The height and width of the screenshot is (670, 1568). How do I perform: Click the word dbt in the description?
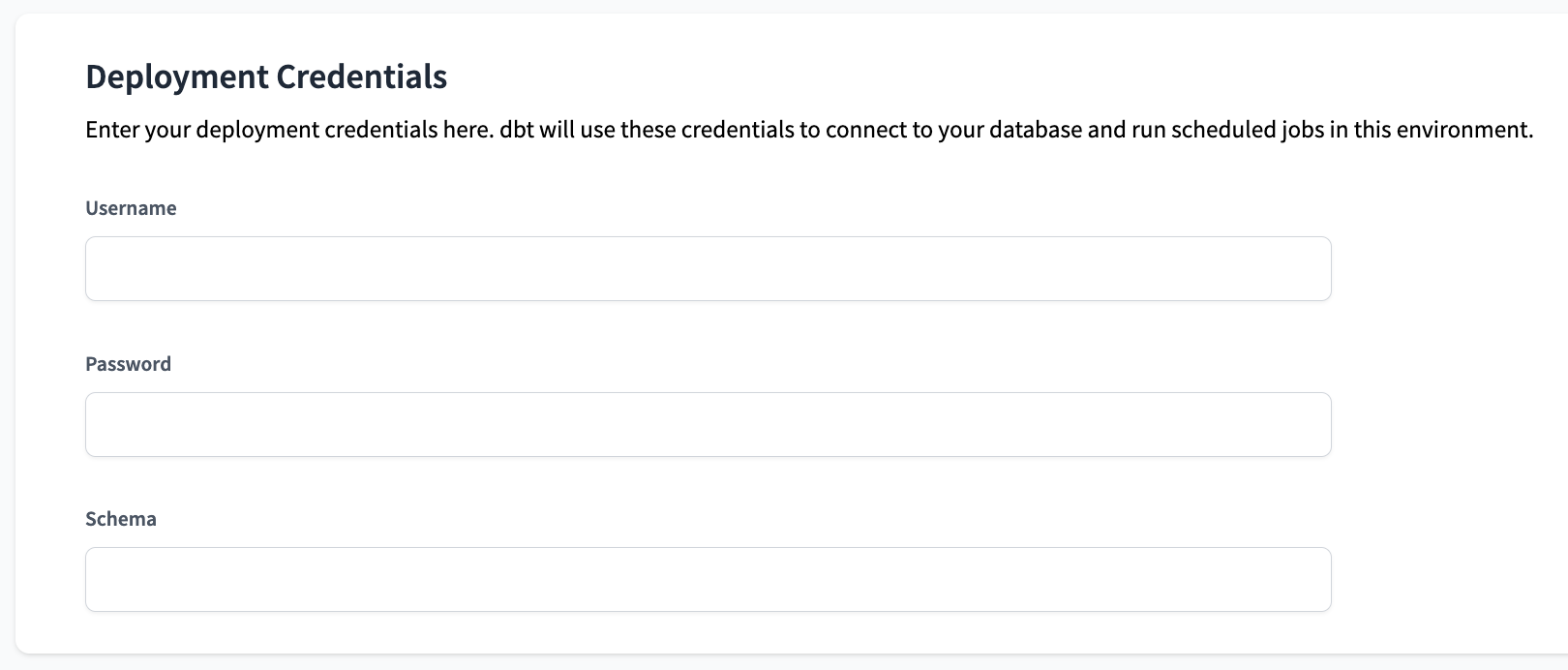click(x=519, y=129)
